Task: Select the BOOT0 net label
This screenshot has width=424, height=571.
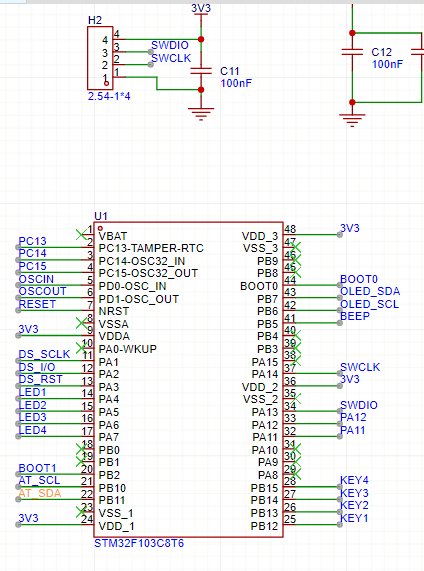Action: (359, 279)
